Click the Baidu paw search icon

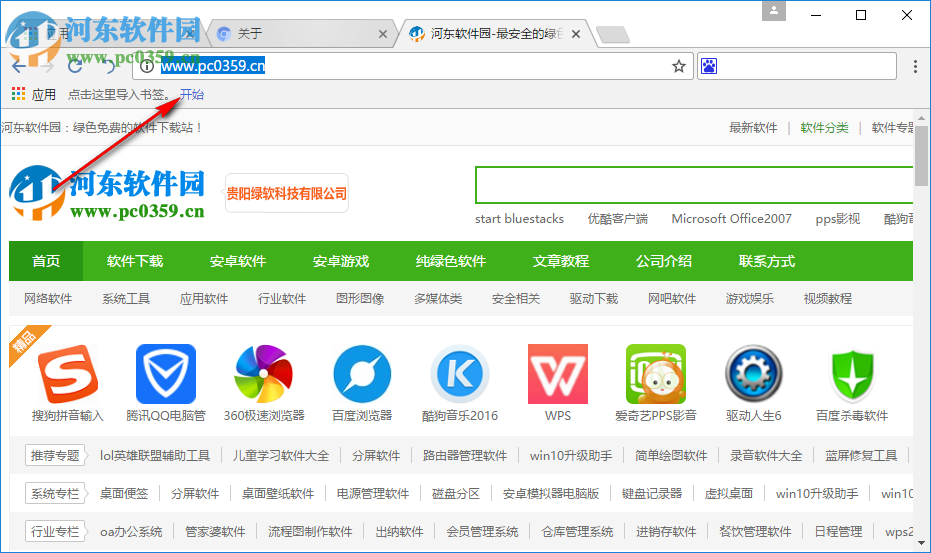709,66
